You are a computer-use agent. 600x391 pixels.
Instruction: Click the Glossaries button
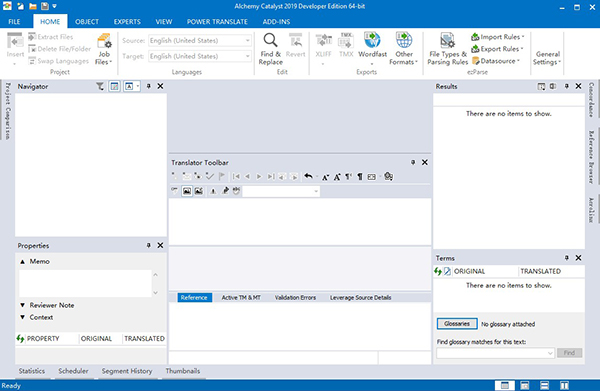tap(457, 324)
